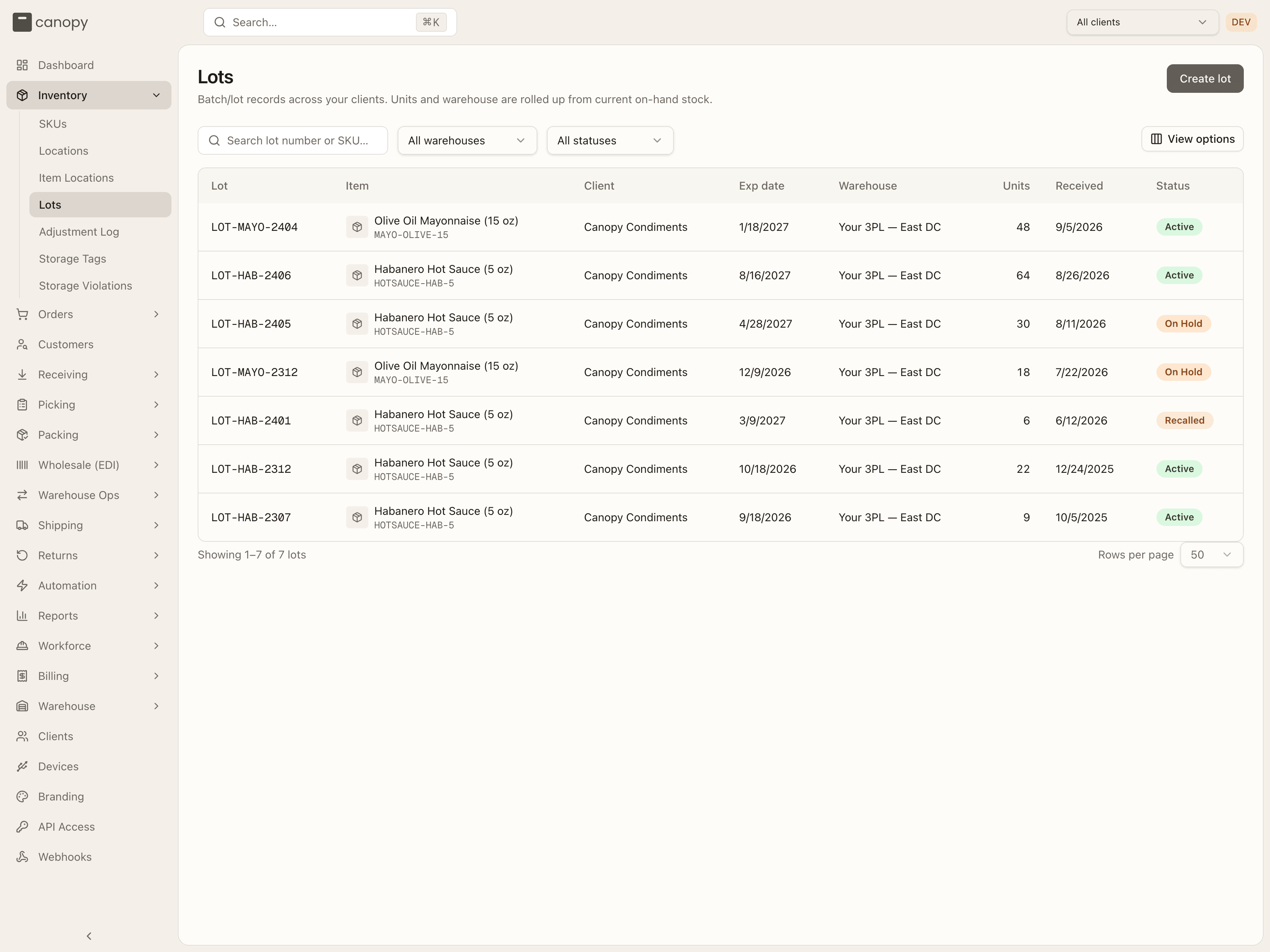Open lot LOT-HAB-2406
Image resolution: width=1270 pixels, height=952 pixels.
(251, 275)
